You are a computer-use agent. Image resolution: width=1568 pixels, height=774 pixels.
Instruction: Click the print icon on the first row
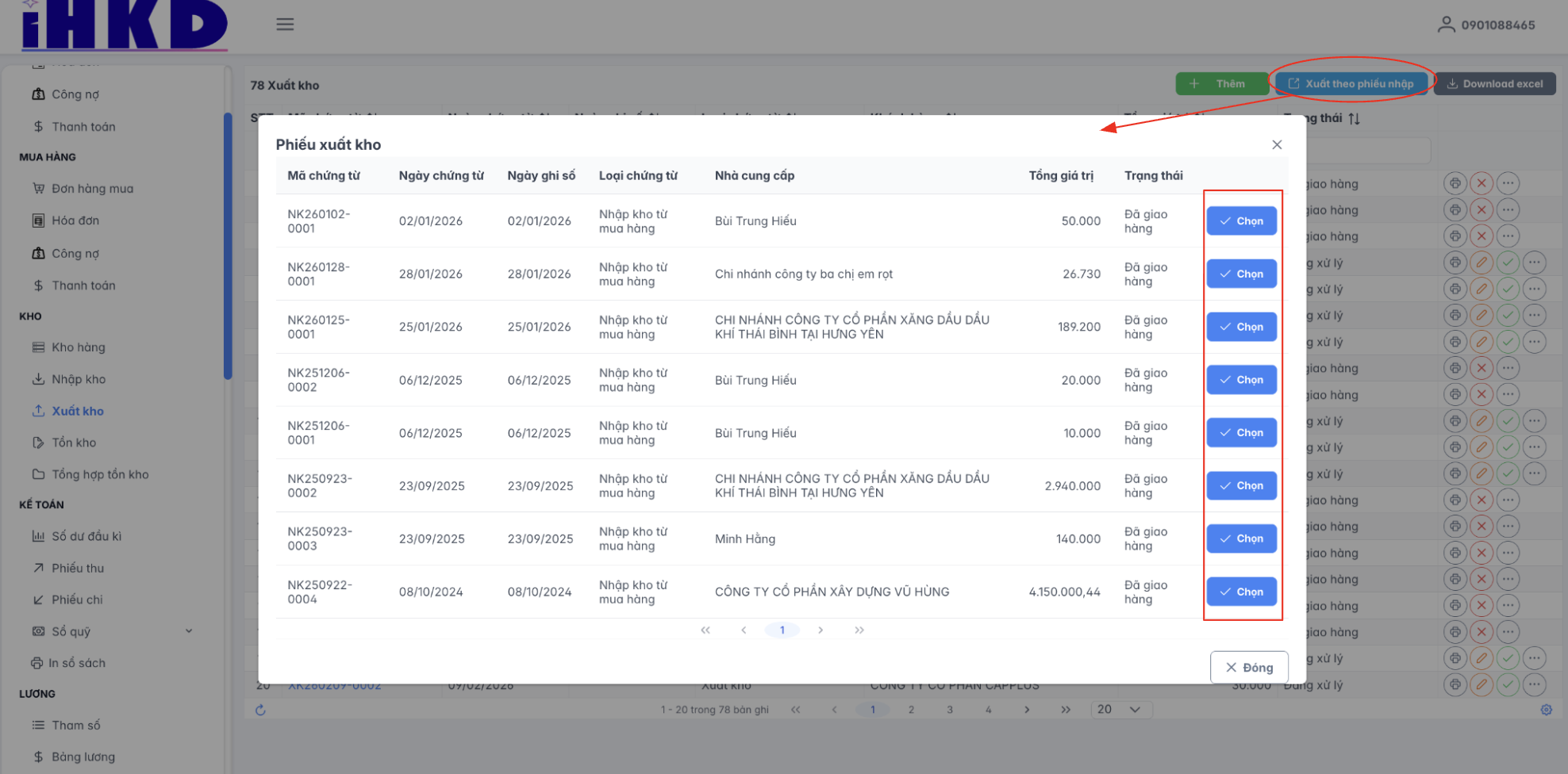tap(1455, 184)
